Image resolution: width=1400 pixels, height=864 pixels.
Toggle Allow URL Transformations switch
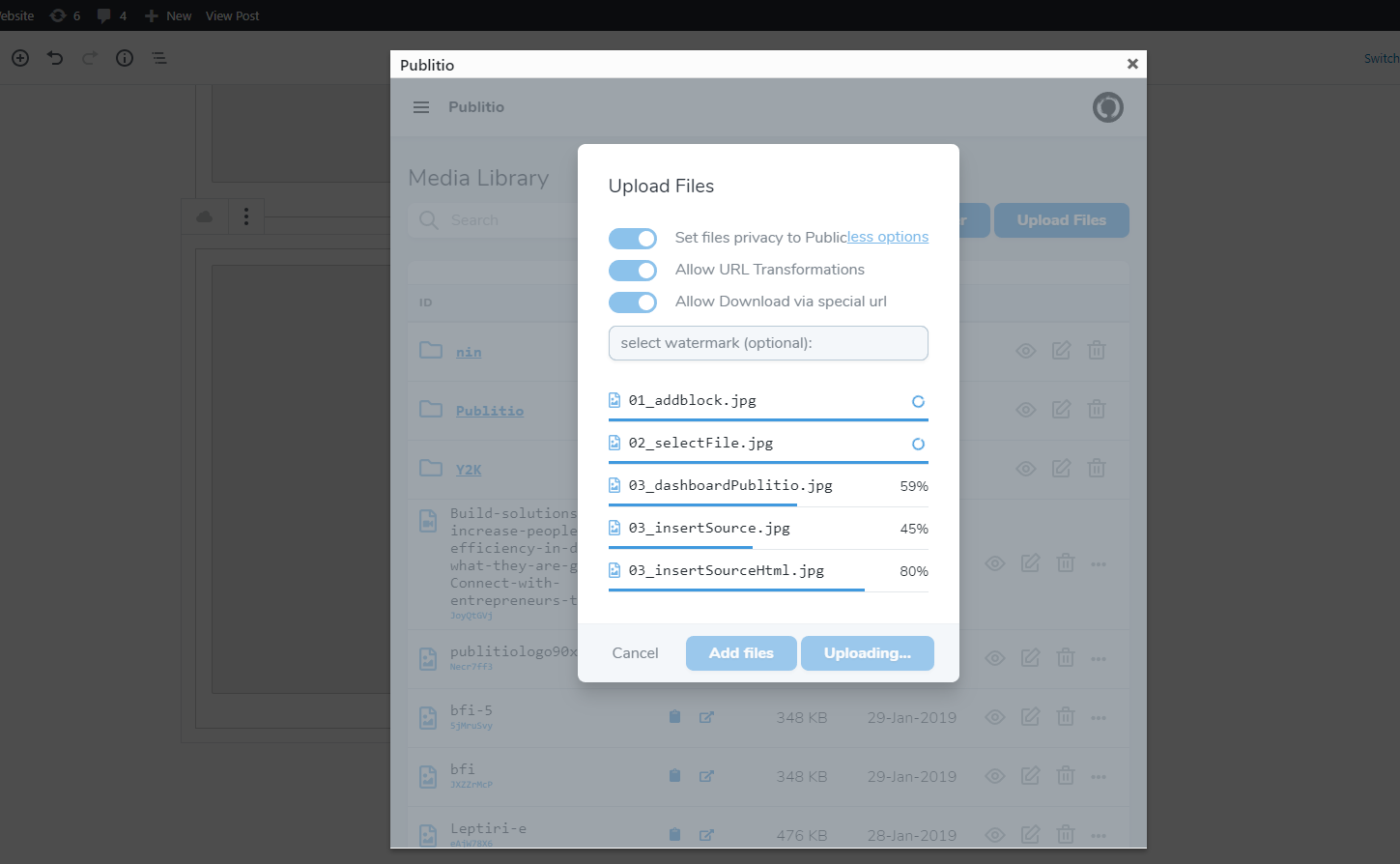click(633, 271)
